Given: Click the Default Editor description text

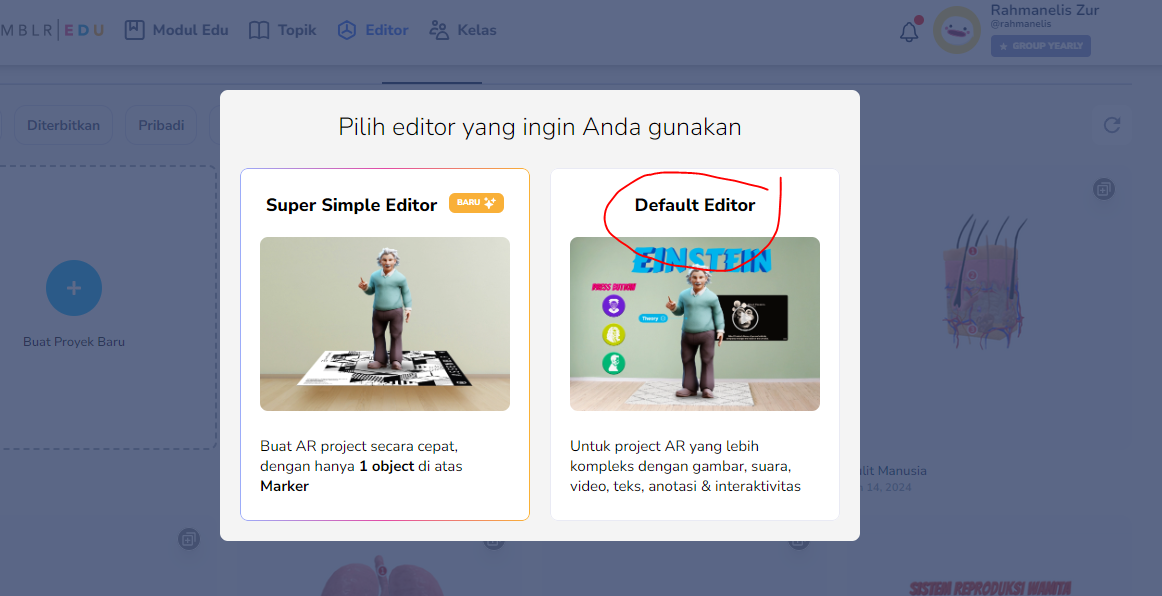Looking at the screenshot, I should (685, 466).
